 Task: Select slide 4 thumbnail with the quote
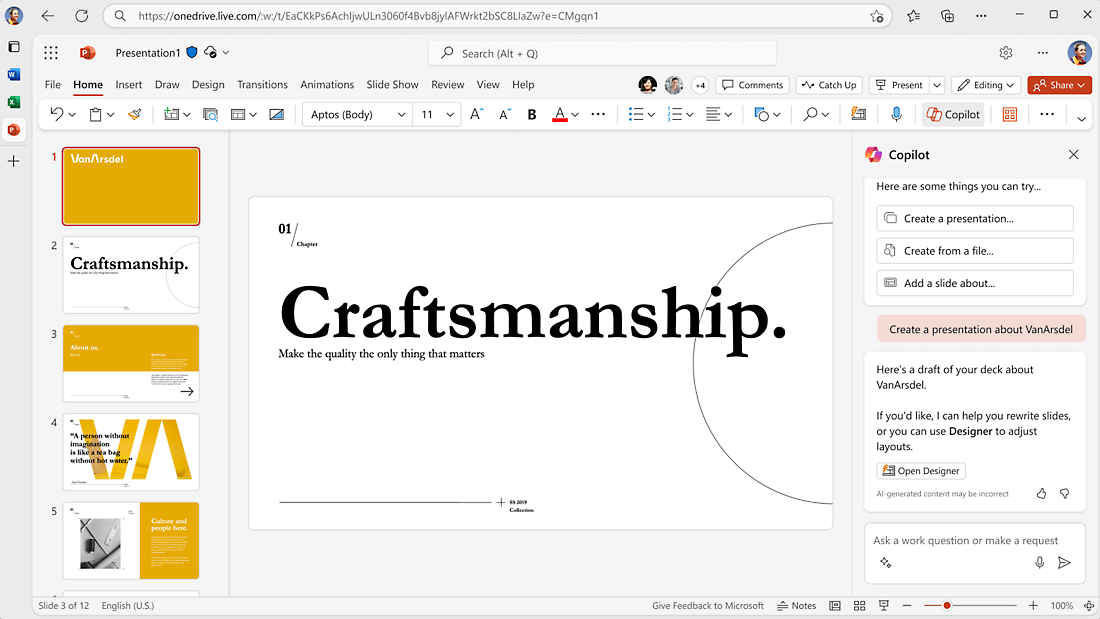pyautogui.click(x=130, y=452)
